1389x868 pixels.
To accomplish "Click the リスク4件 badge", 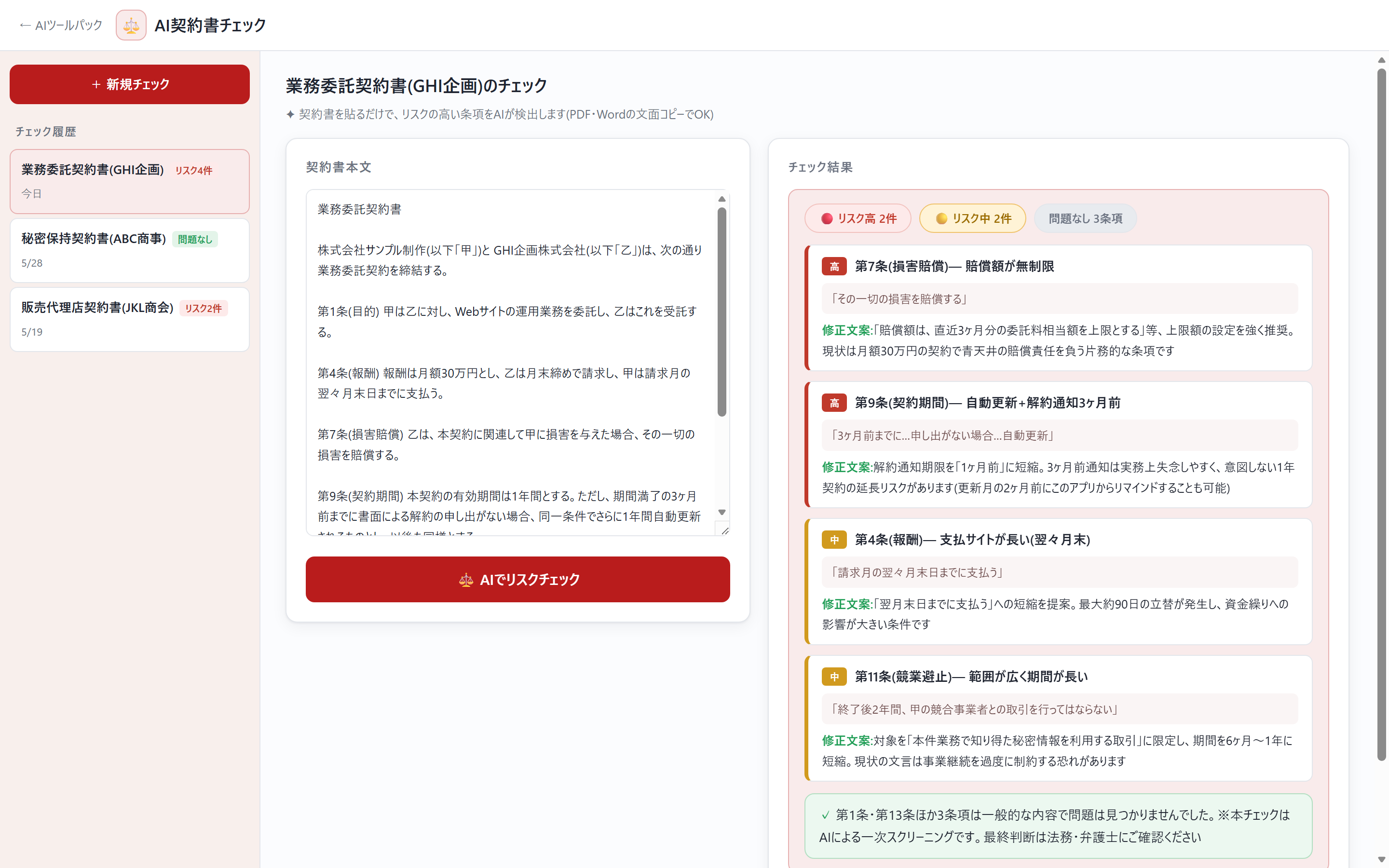I will pyautogui.click(x=193, y=171).
